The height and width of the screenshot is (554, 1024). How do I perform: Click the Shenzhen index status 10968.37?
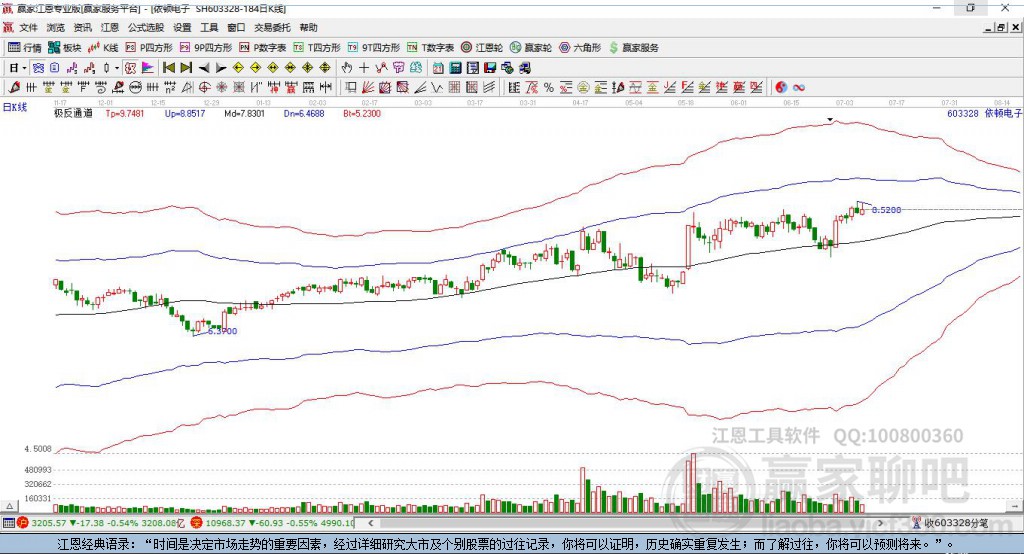[226, 523]
